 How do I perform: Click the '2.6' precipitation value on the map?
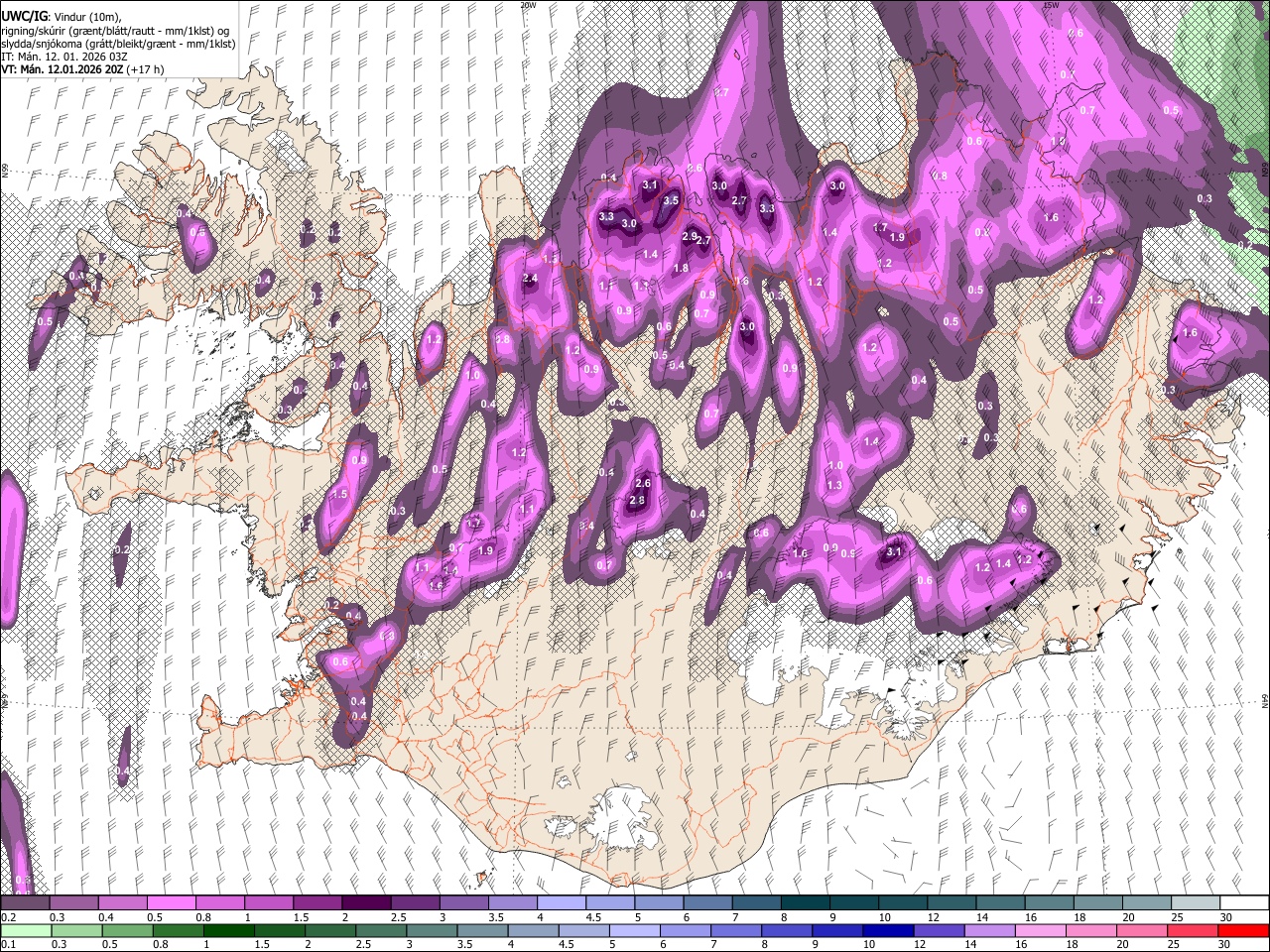(642, 483)
